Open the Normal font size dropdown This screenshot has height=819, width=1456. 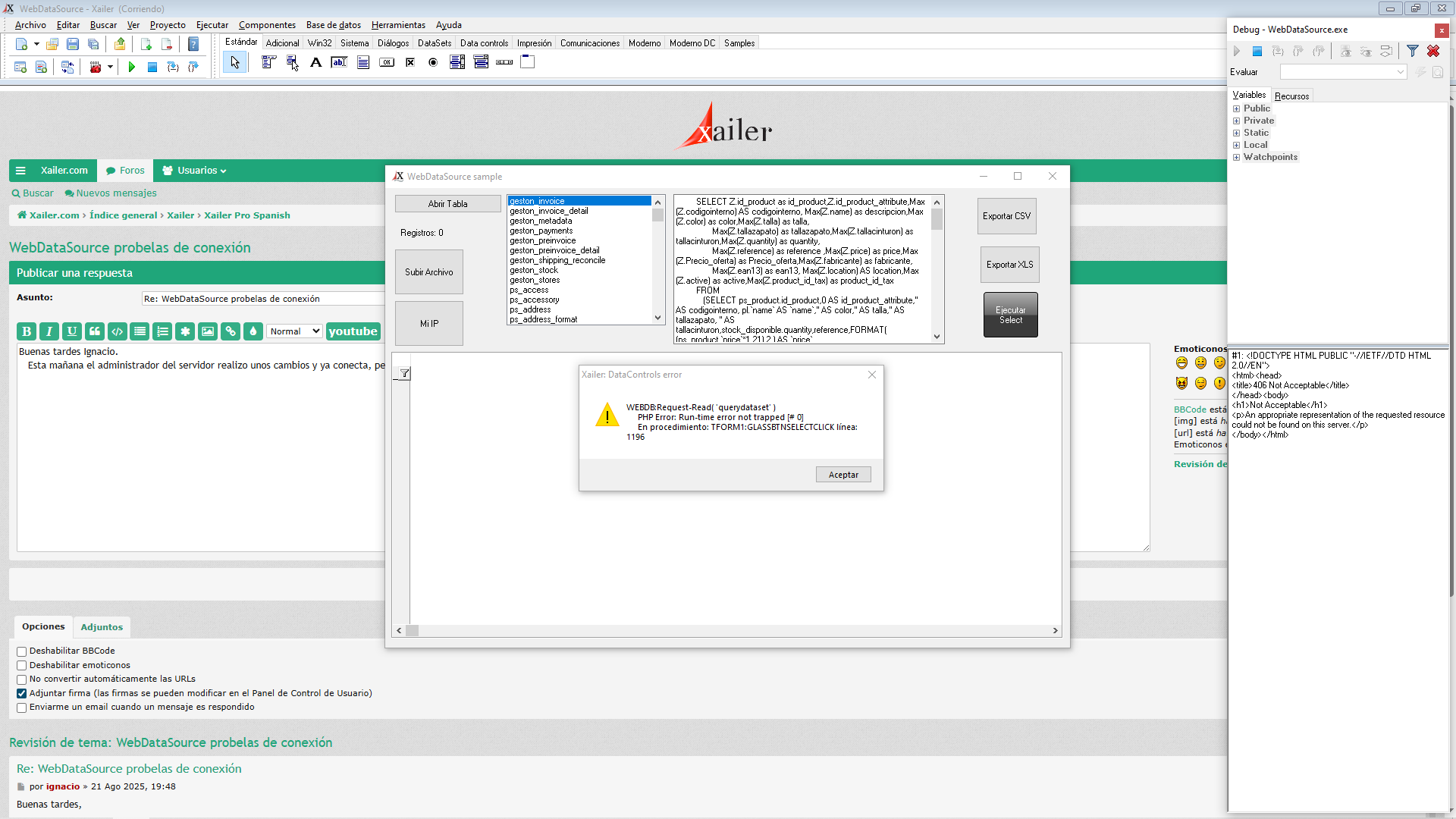click(x=294, y=331)
